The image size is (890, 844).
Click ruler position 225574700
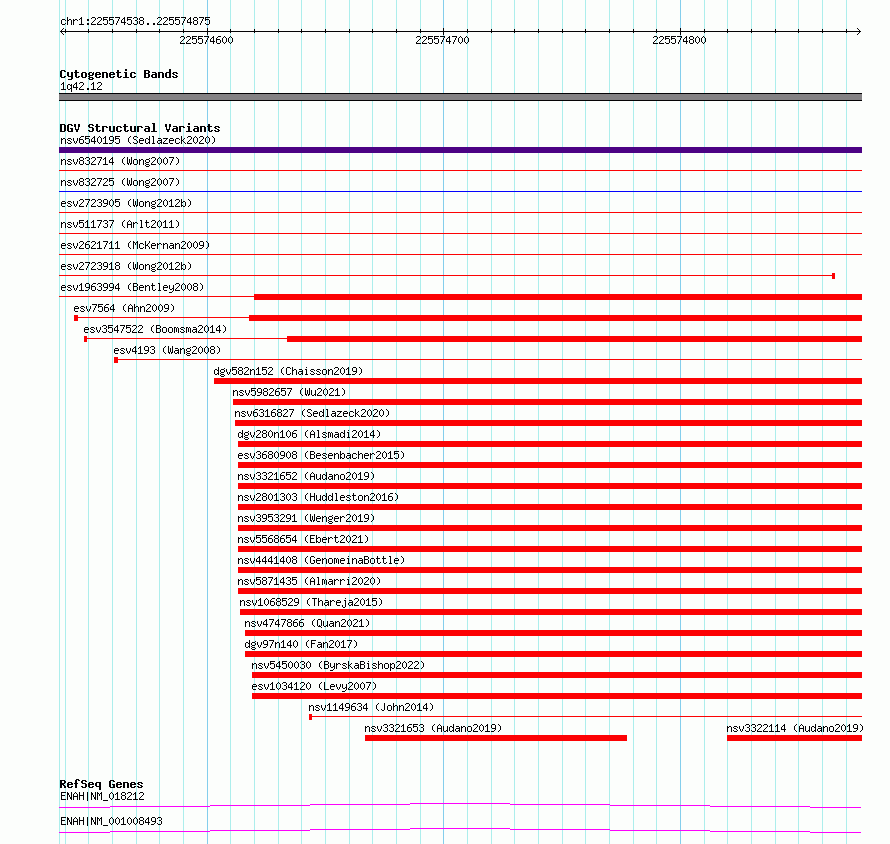pyautogui.click(x=442, y=40)
